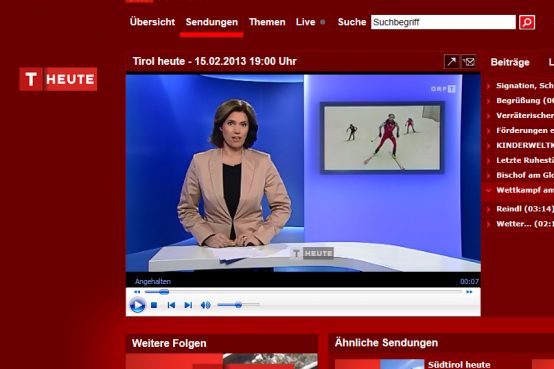Open video in pop-out window icon

pos(452,62)
